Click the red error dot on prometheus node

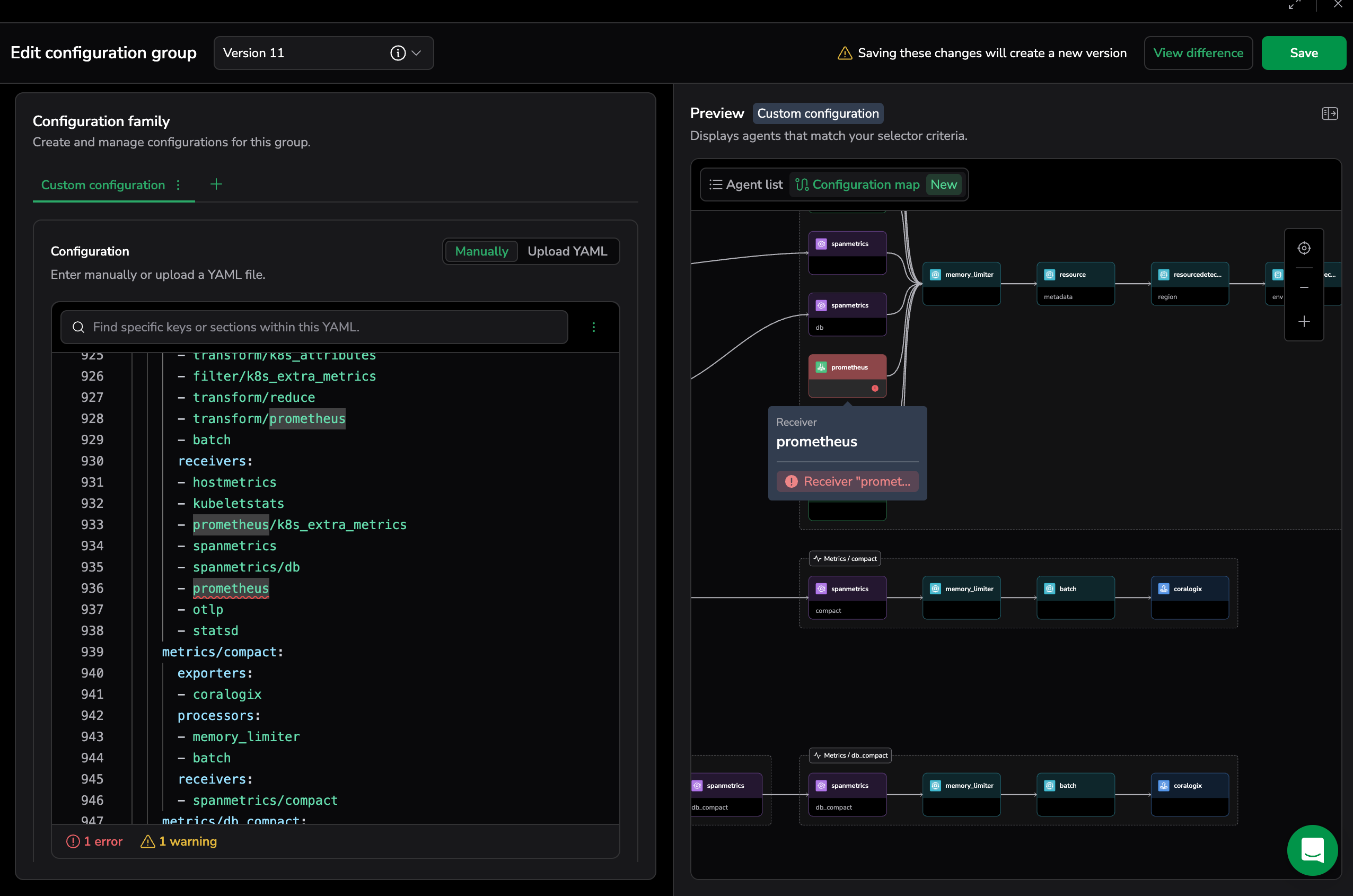coord(874,388)
